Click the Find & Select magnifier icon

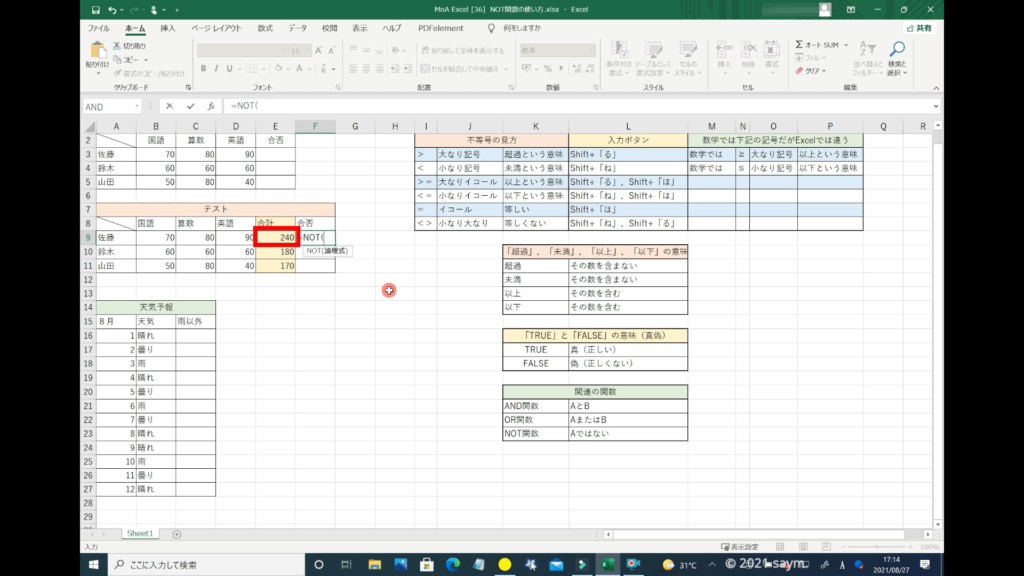point(896,50)
